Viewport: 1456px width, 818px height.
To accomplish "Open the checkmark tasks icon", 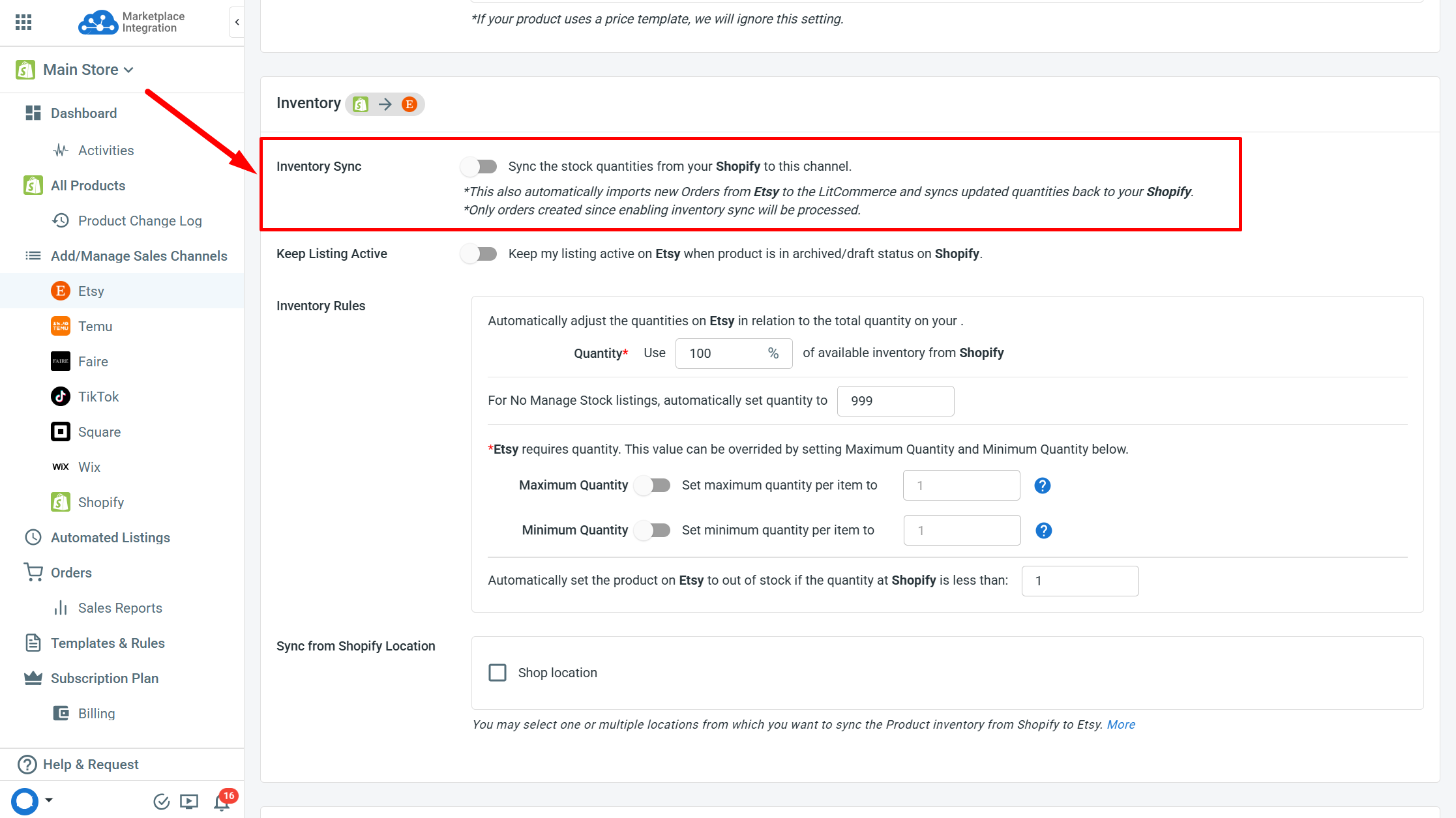I will [161, 802].
